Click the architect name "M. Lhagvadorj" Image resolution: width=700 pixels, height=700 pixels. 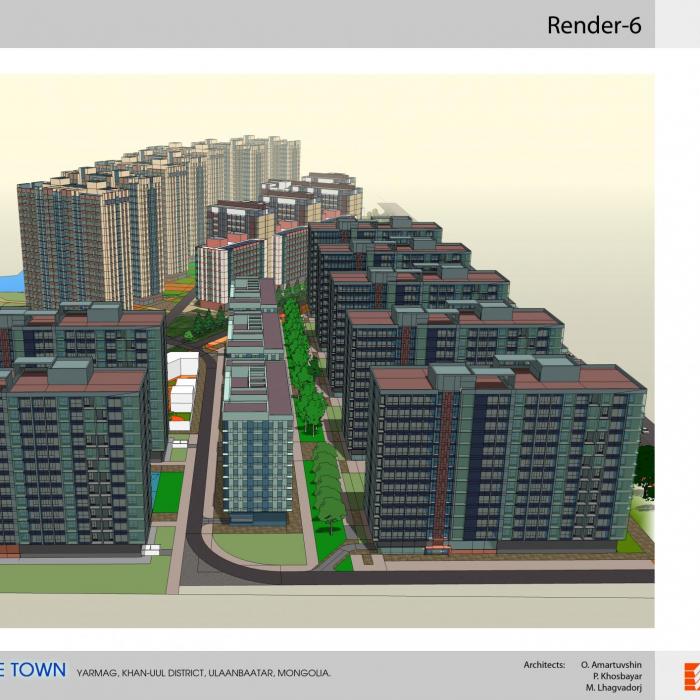pos(614,688)
